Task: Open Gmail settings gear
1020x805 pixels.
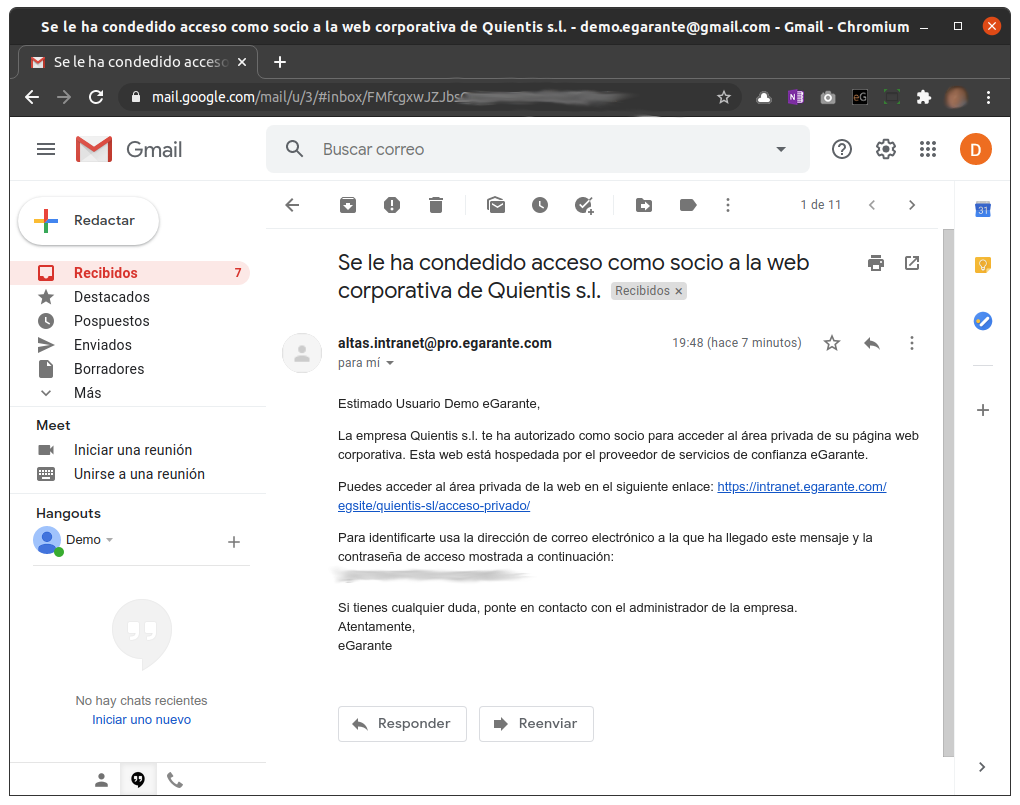Action: 885,150
